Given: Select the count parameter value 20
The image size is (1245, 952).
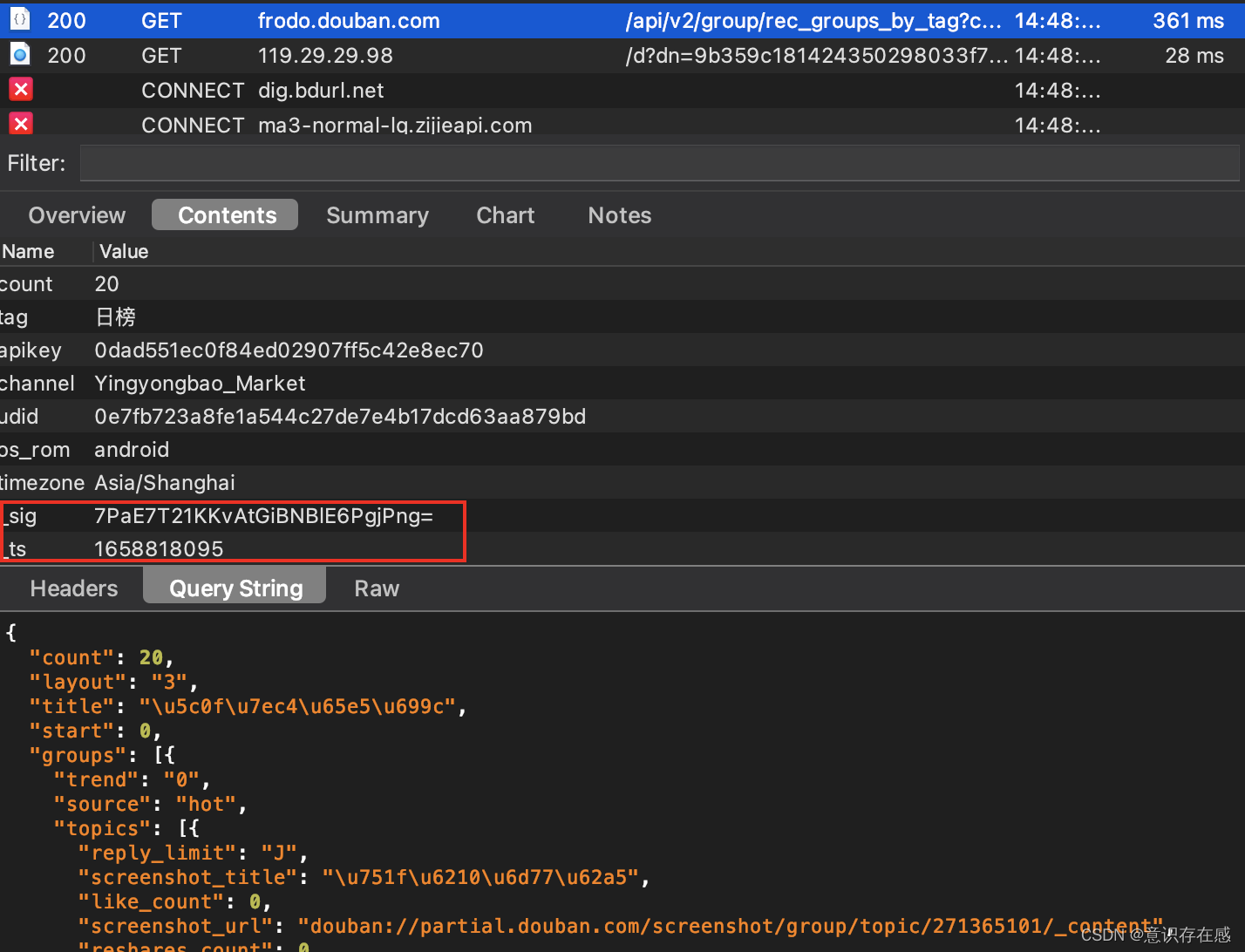Looking at the screenshot, I should coord(106,283).
